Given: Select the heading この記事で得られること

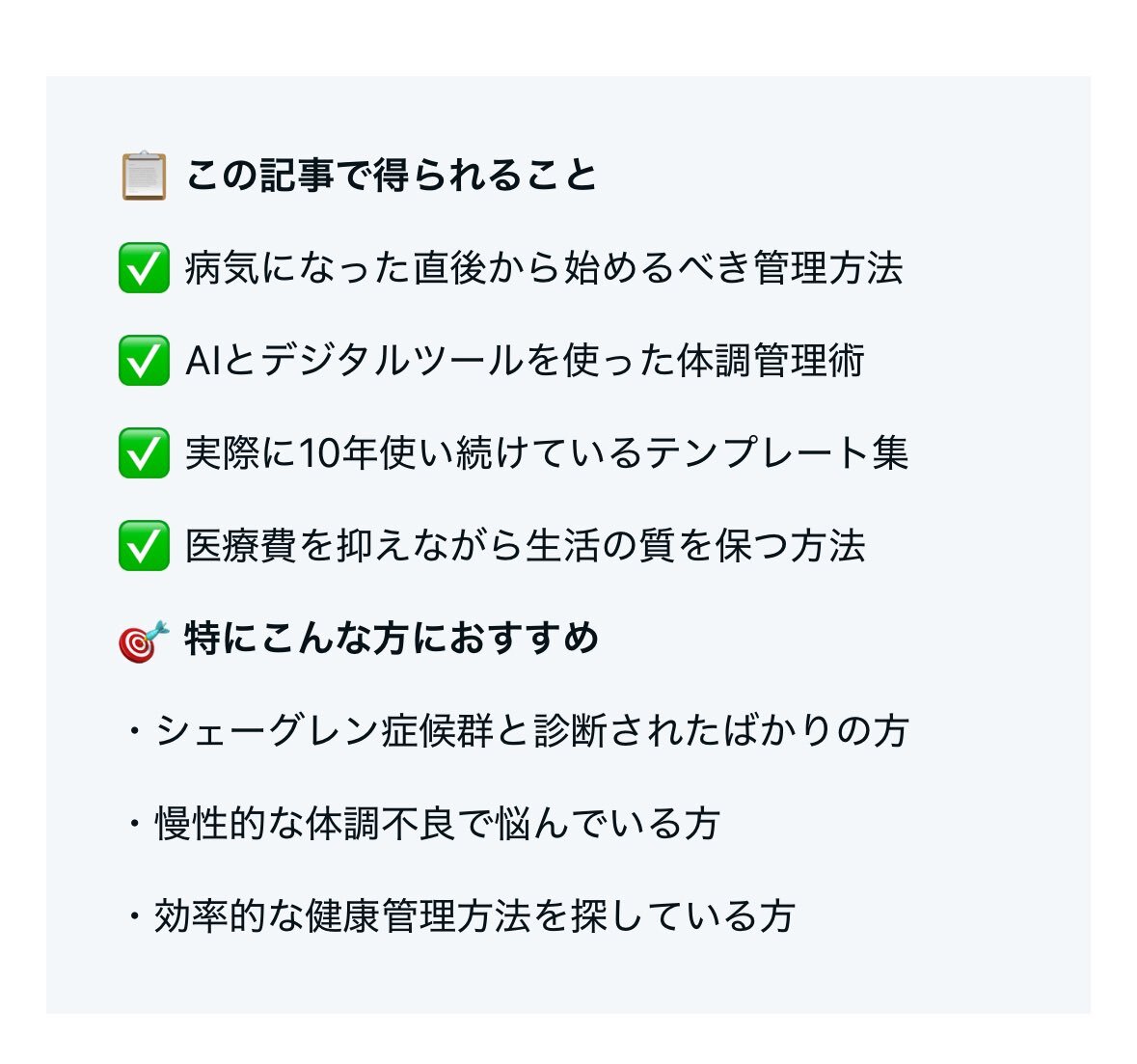Looking at the screenshot, I should pos(392,176).
